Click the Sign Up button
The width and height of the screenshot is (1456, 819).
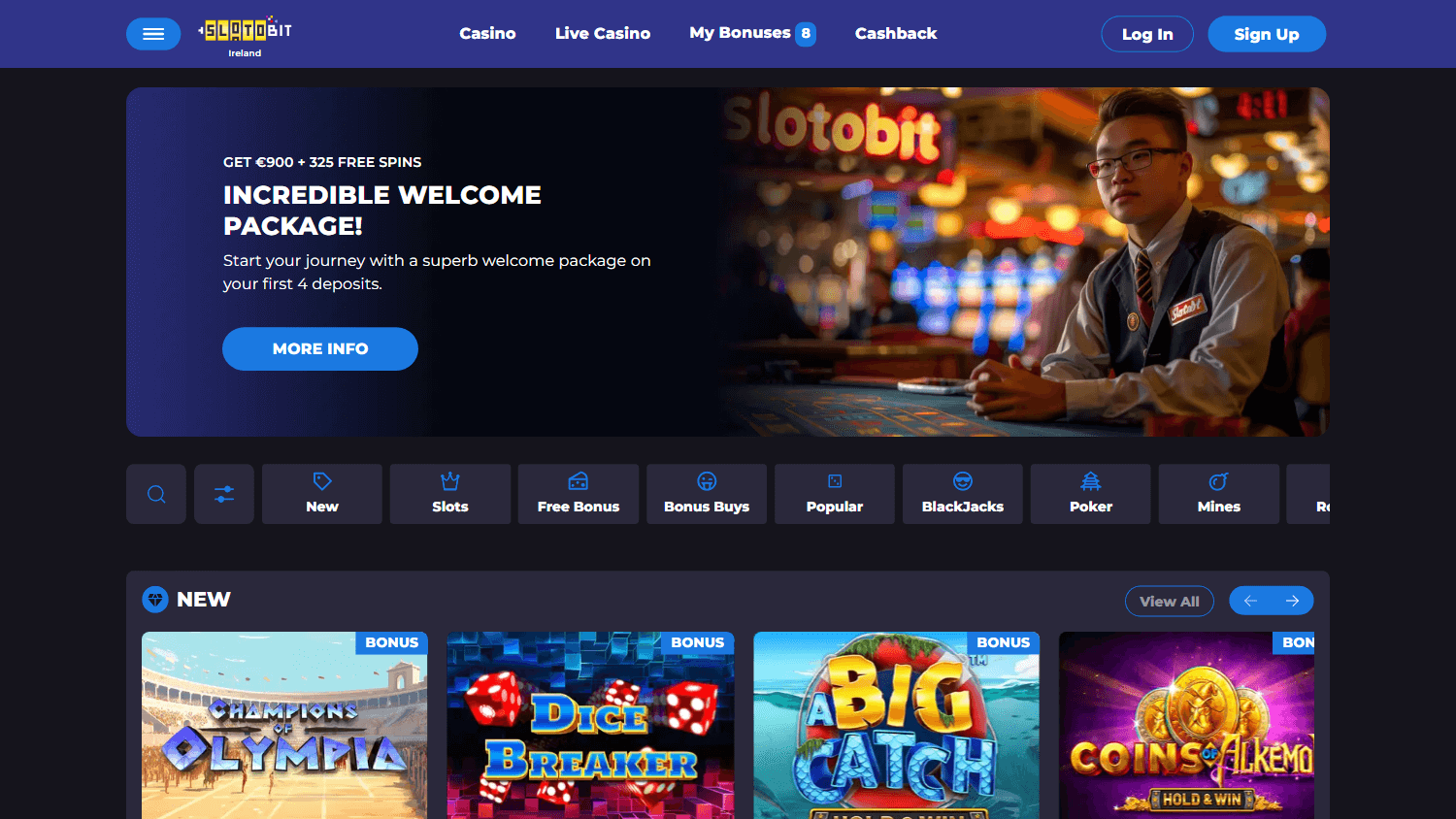1267,34
